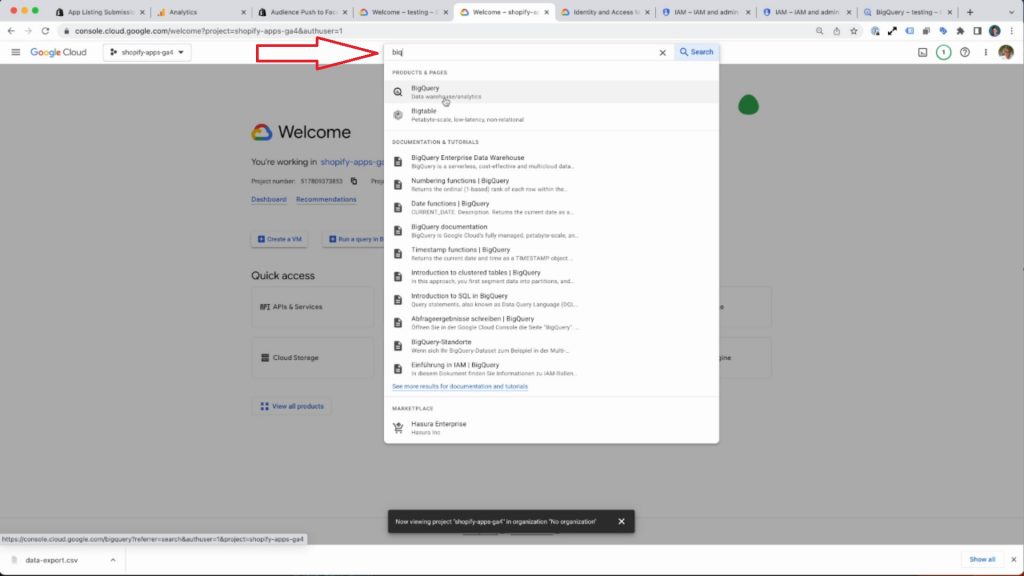The height and width of the screenshot is (576, 1024).
Task: Click View all products
Action: coord(292,406)
